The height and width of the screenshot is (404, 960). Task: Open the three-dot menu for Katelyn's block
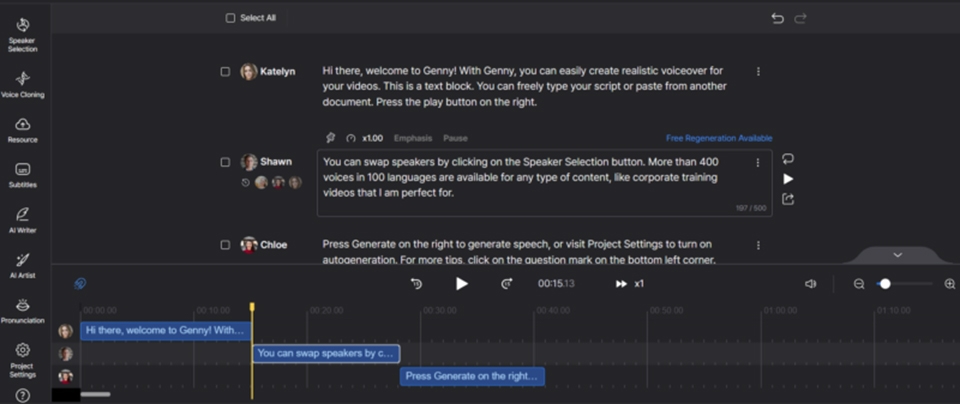point(759,72)
